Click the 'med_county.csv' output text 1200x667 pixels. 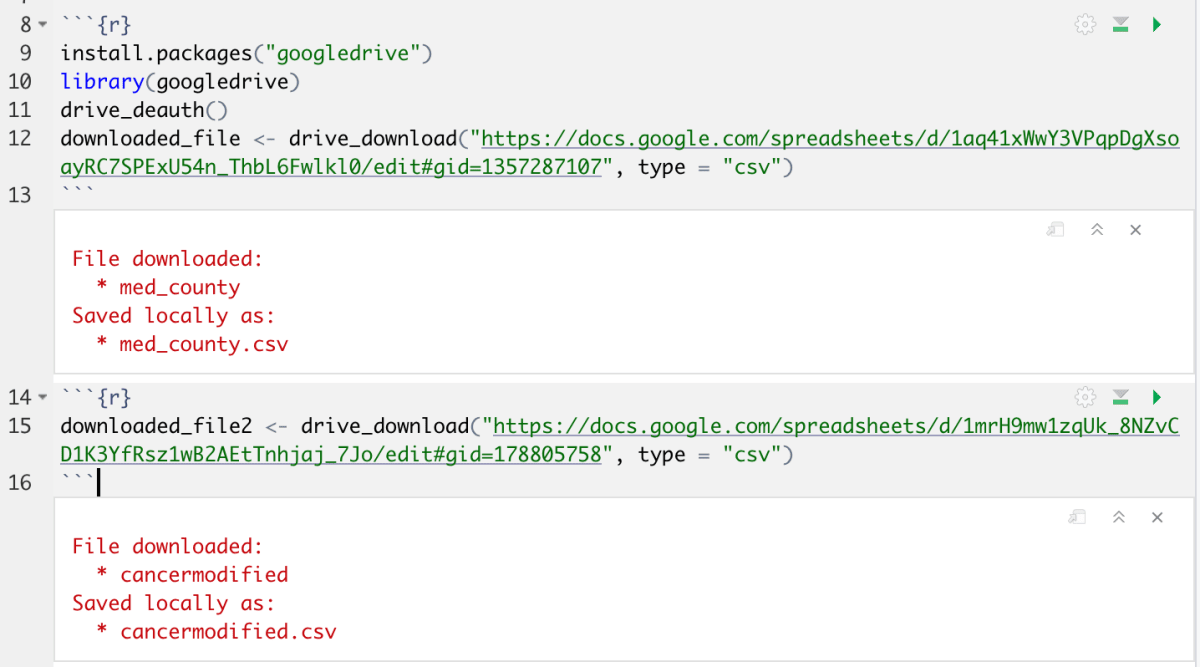coord(204,344)
